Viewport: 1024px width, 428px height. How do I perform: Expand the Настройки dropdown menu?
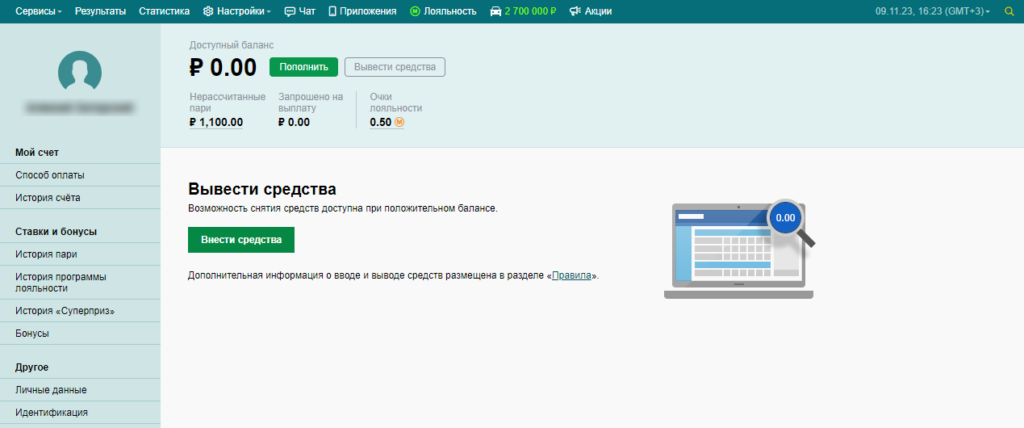click(243, 11)
